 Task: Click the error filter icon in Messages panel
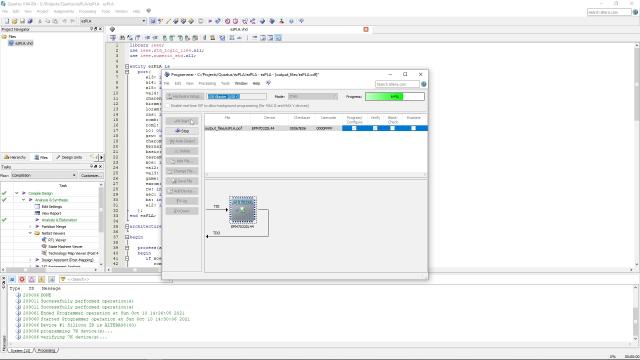pos(22,279)
